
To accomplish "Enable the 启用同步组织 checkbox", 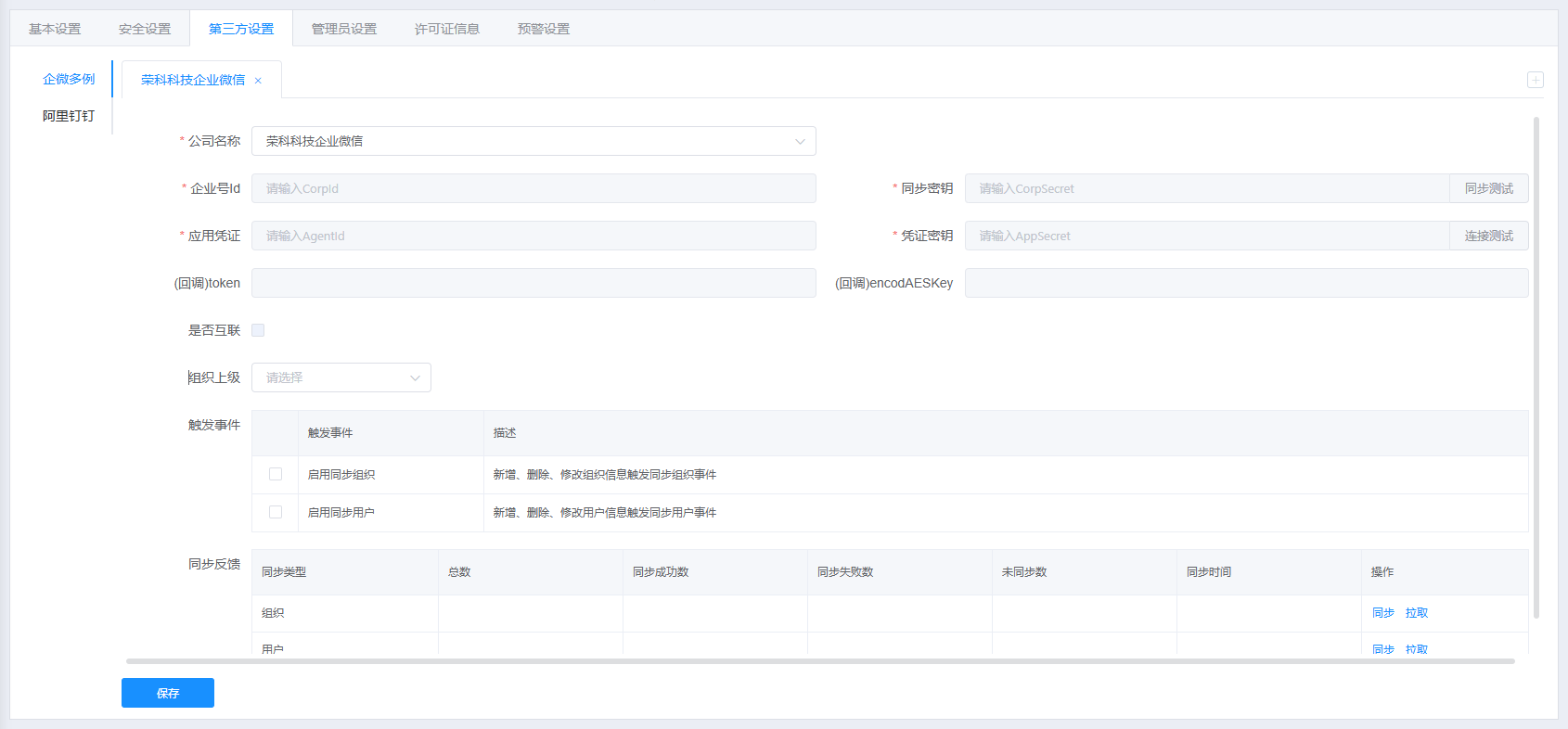I will tap(276, 474).
